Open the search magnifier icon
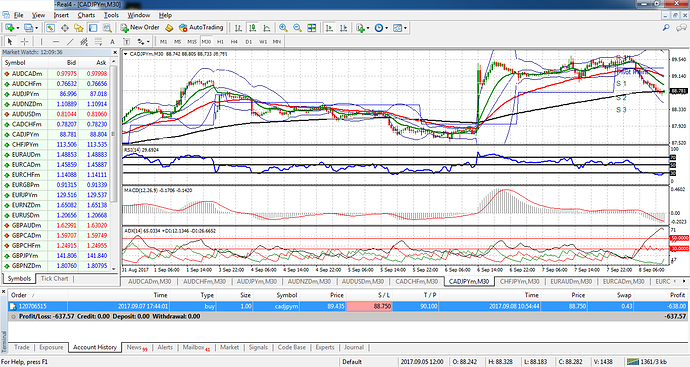The height and width of the screenshot is (367, 690). pos(666,28)
